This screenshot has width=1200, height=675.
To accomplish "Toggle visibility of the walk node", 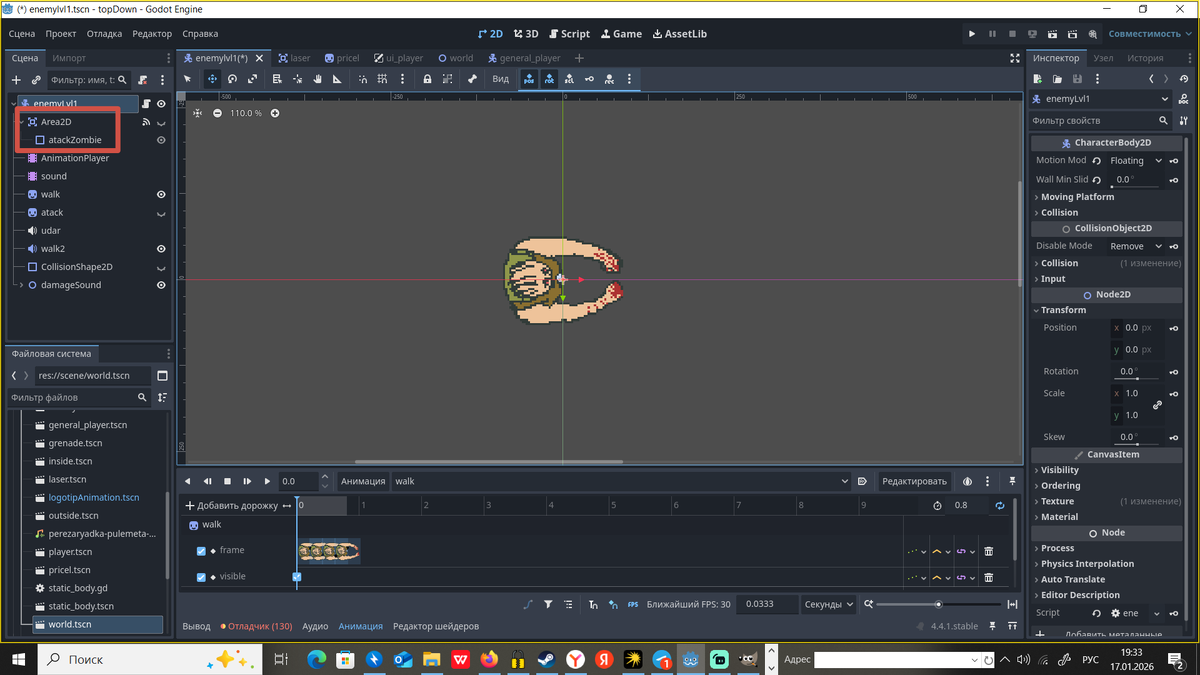I will coord(161,195).
